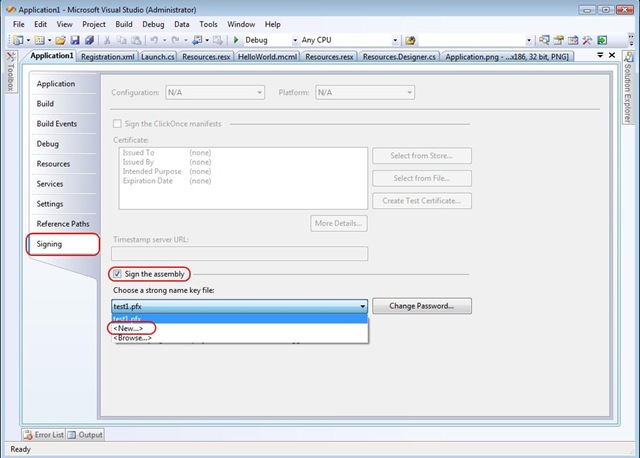This screenshot has width=640, height=458.
Task: Open the Configuration dropdown
Action: point(215,93)
